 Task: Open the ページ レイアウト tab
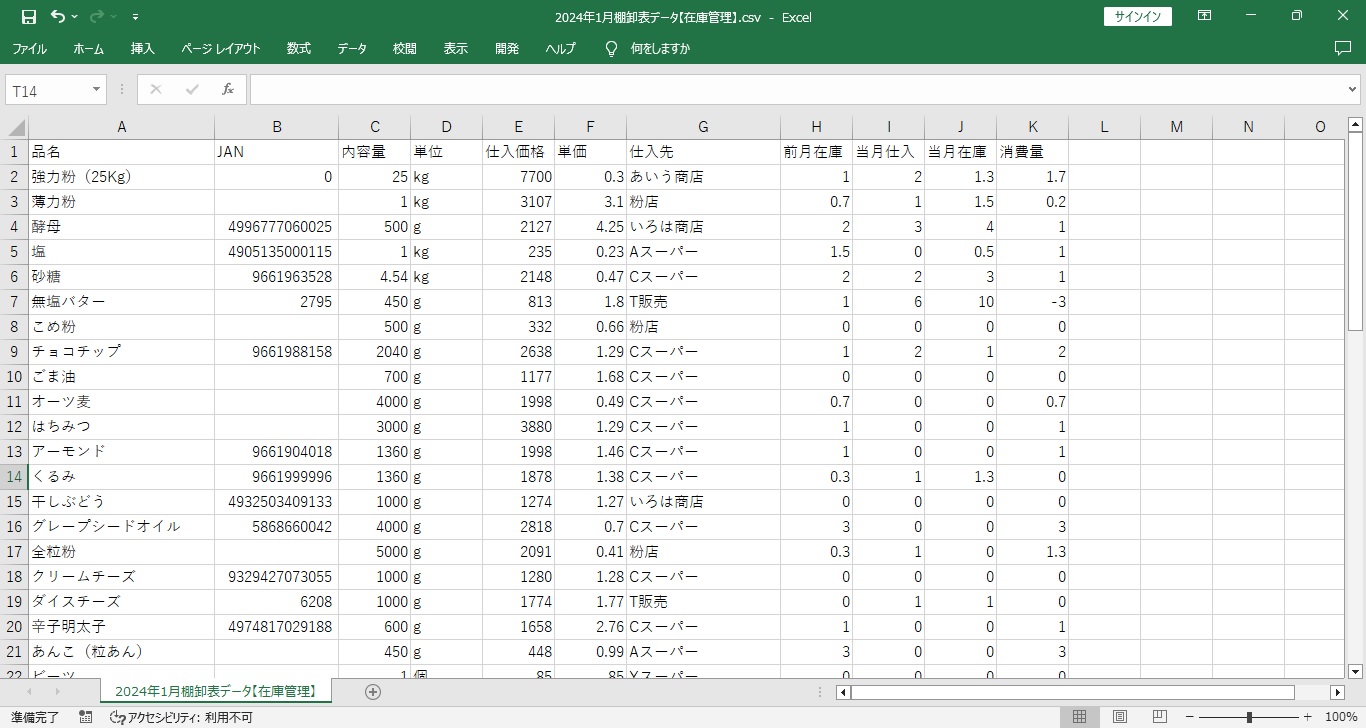pyautogui.click(x=220, y=48)
